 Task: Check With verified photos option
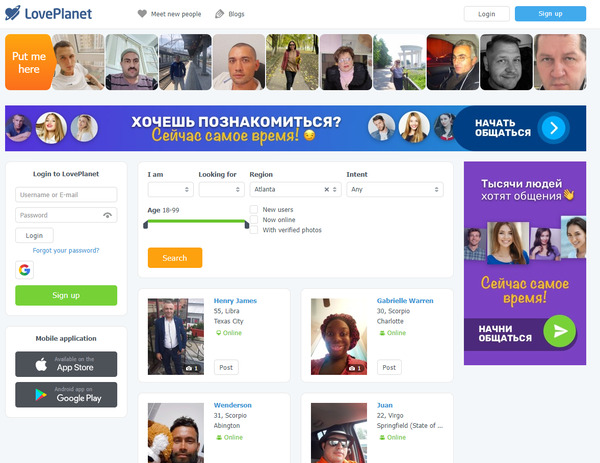(253, 230)
